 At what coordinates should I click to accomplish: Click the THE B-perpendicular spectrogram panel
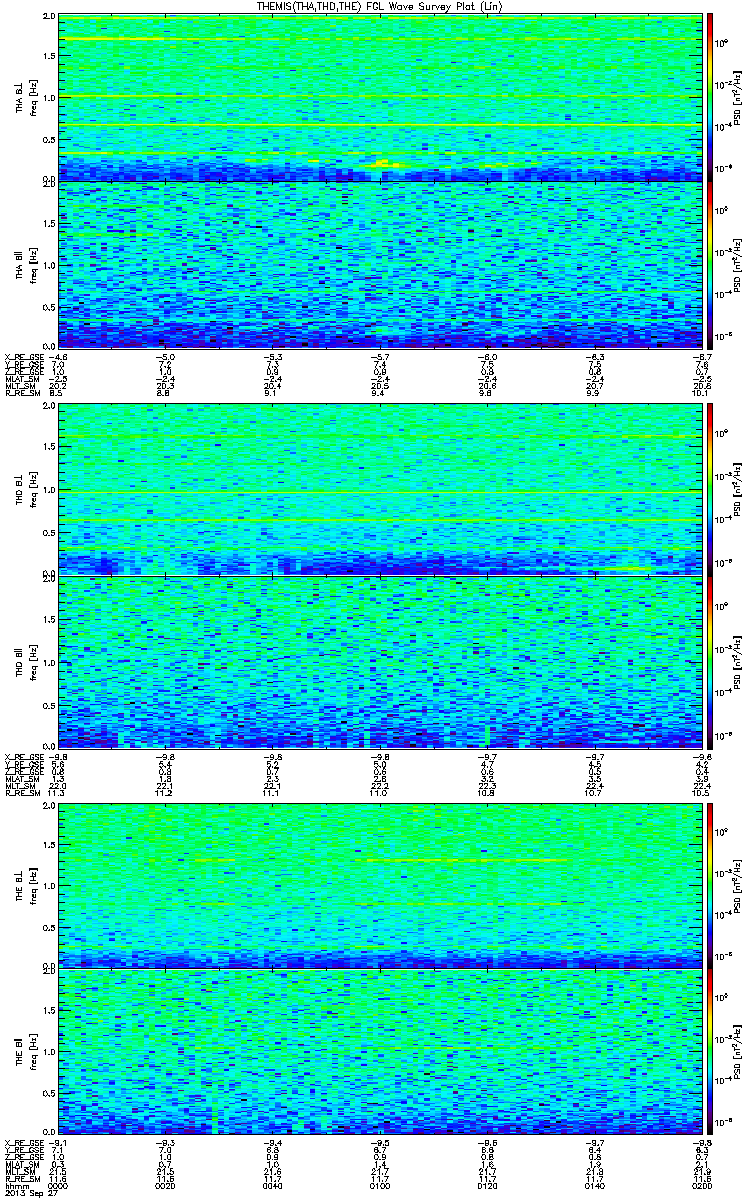click(x=380, y=884)
